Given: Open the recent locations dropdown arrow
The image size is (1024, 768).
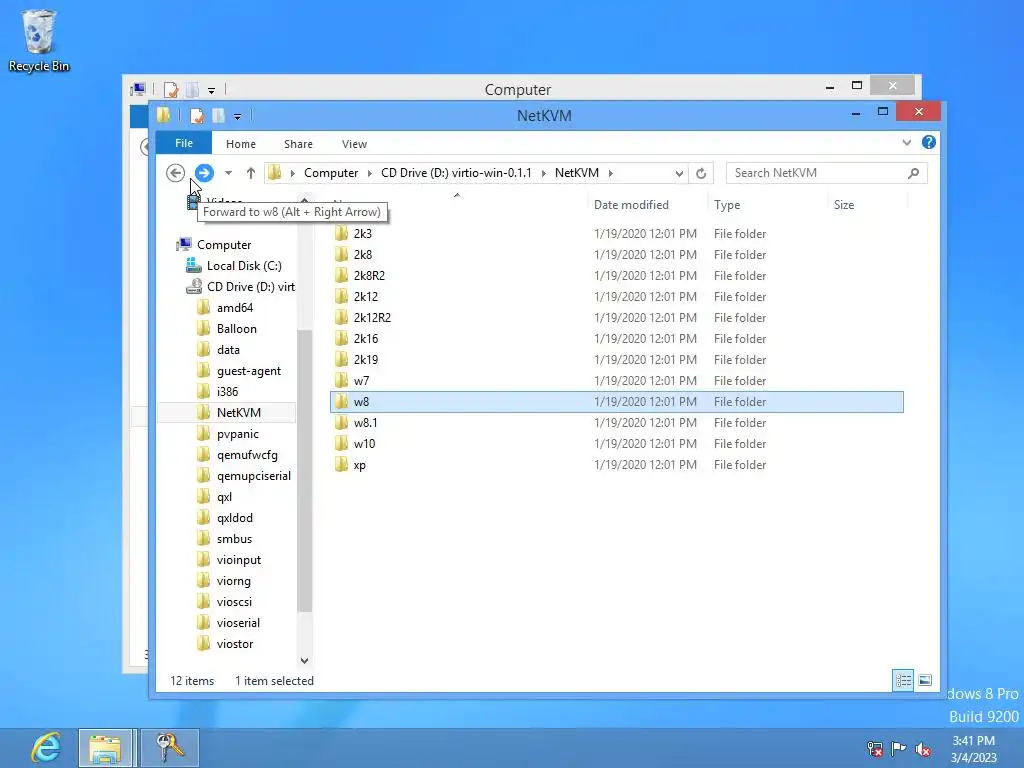Looking at the screenshot, I should coord(228,173).
